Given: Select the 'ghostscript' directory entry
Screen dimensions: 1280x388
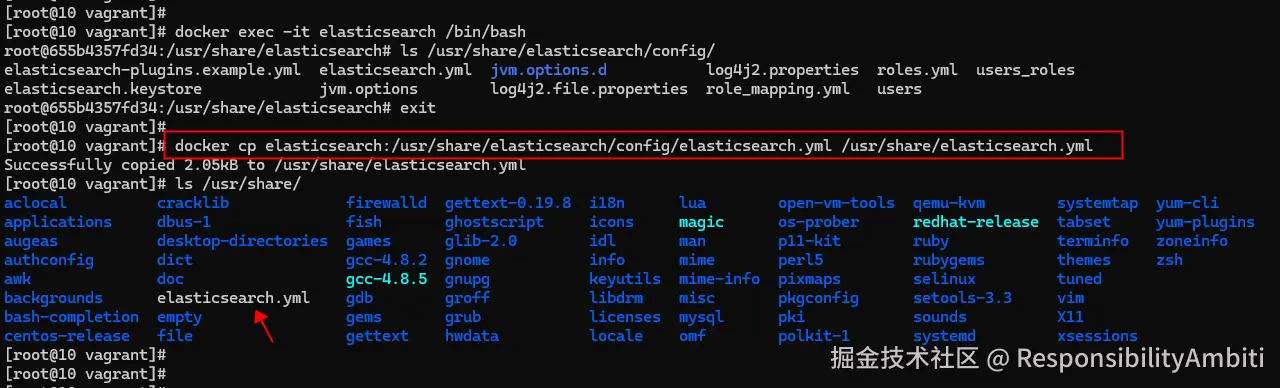Looking at the screenshot, I should point(494,222).
